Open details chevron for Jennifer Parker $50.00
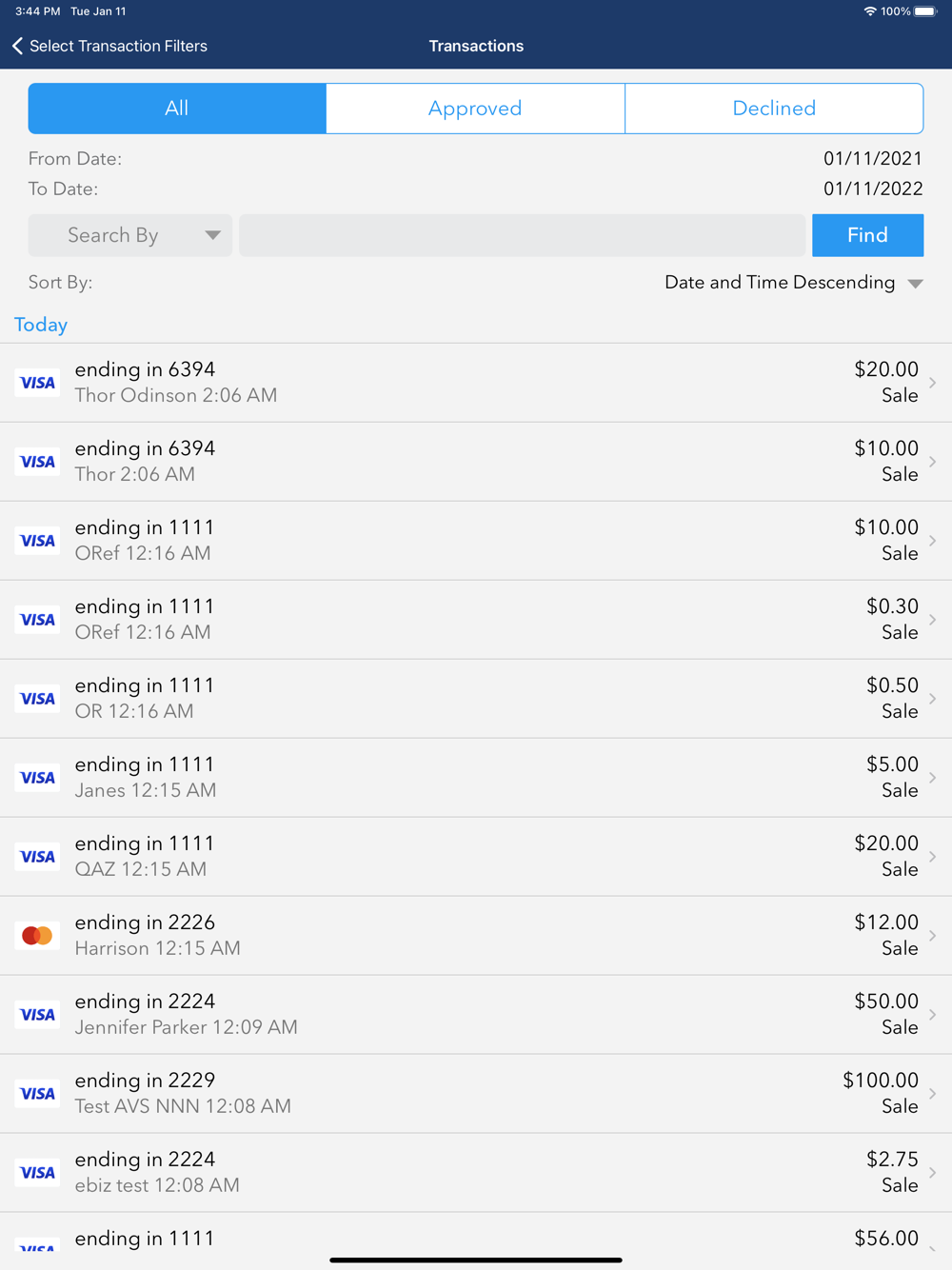Screen dimensions: 952x1270 click(x=933, y=1015)
